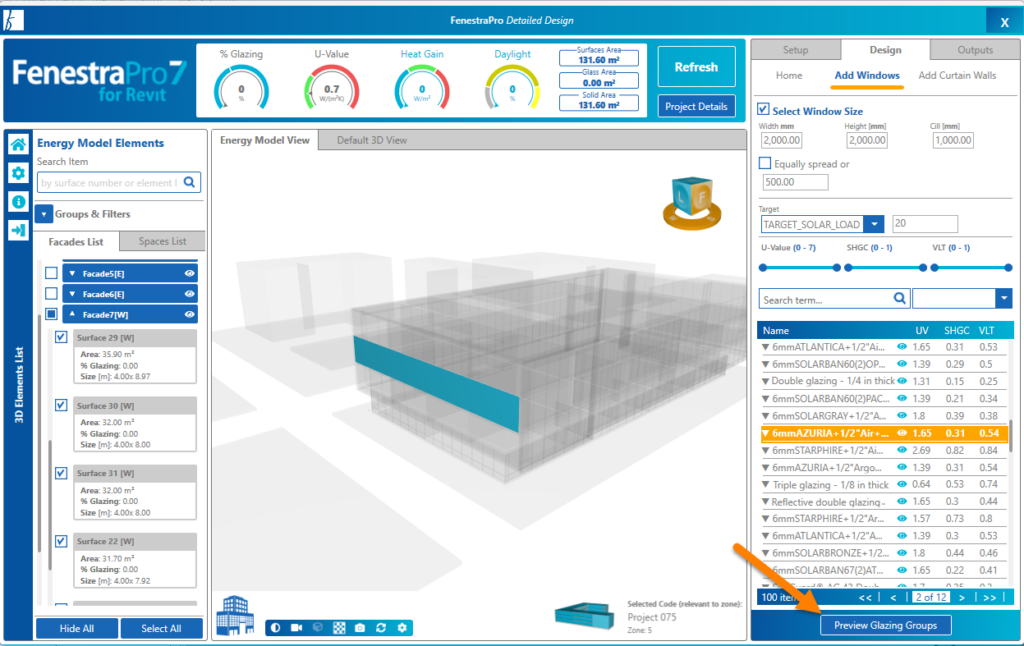Expand Groups & Filters section
The image size is (1024, 646).
tap(44, 214)
